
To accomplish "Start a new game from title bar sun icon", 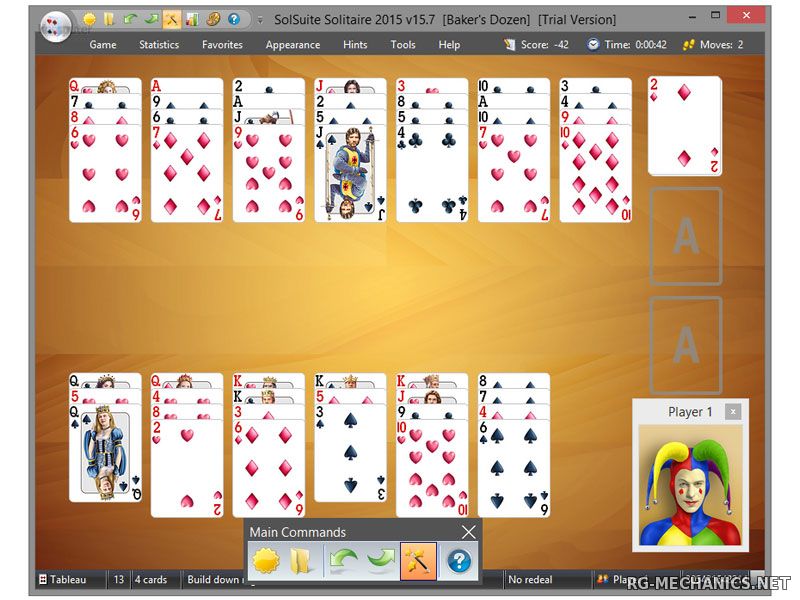I will pyautogui.click(x=89, y=19).
